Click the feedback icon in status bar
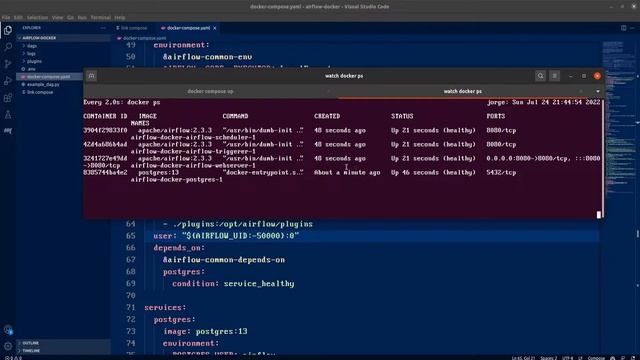Viewport: 640px width, 360px height. click(x=623, y=358)
